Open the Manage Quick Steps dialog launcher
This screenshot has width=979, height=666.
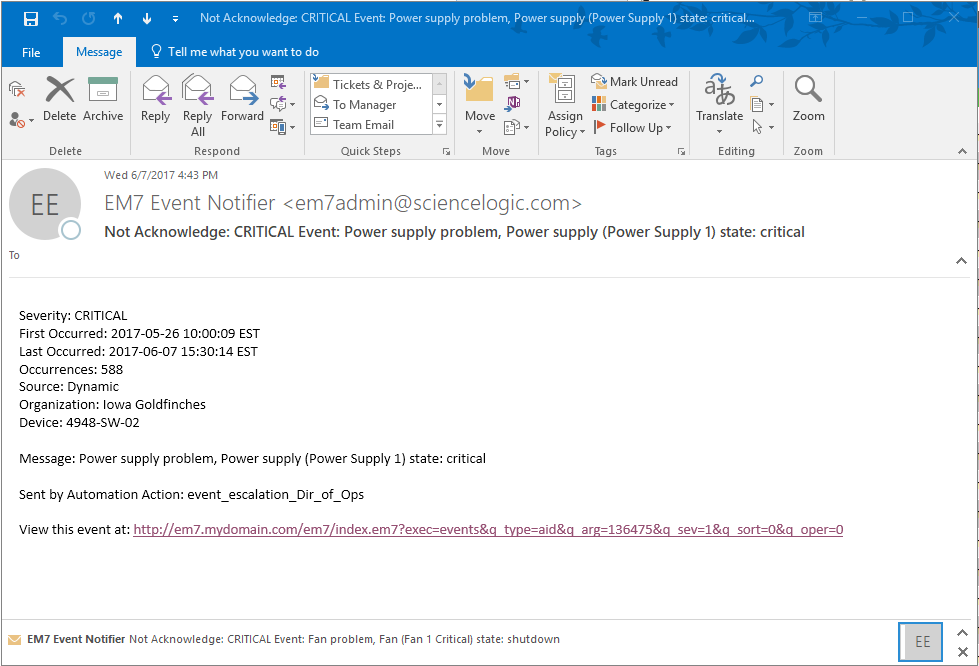point(446,152)
